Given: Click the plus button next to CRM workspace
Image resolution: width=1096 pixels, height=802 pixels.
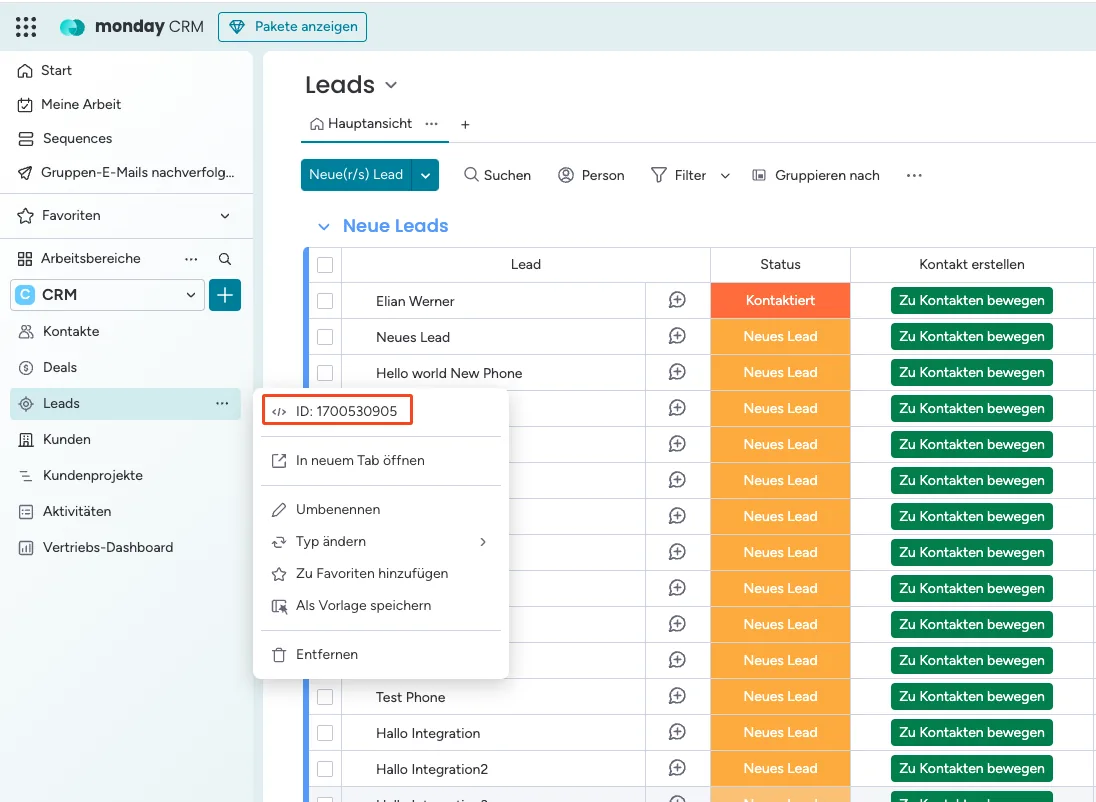Looking at the screenshot, I should click(225, 295).
